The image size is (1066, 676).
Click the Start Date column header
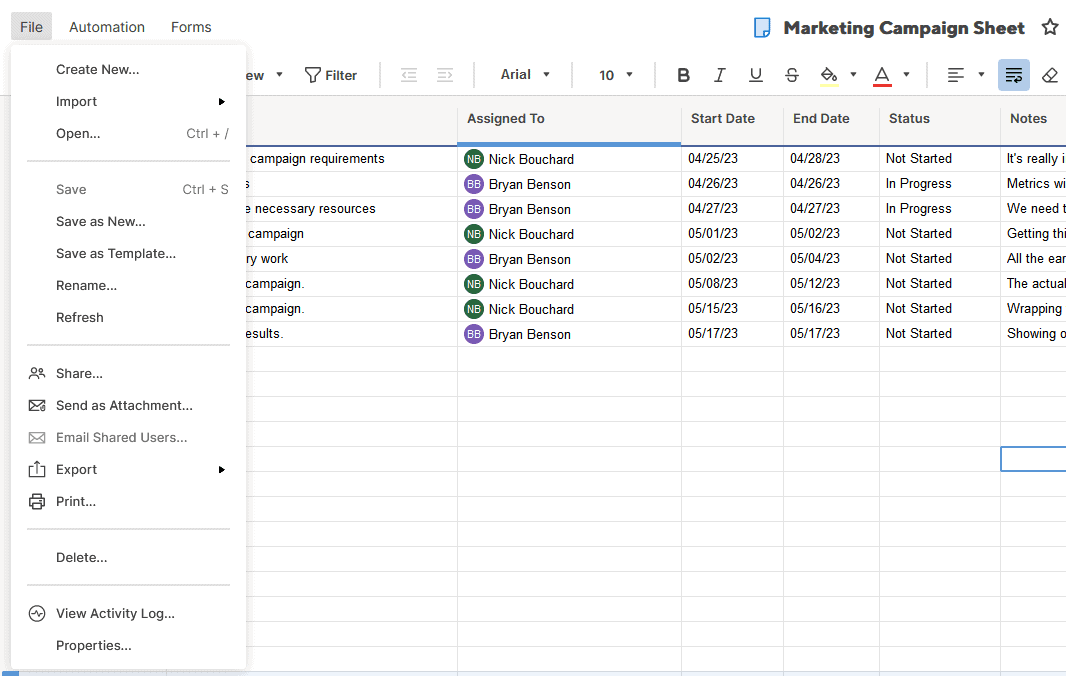click(732, 119)
